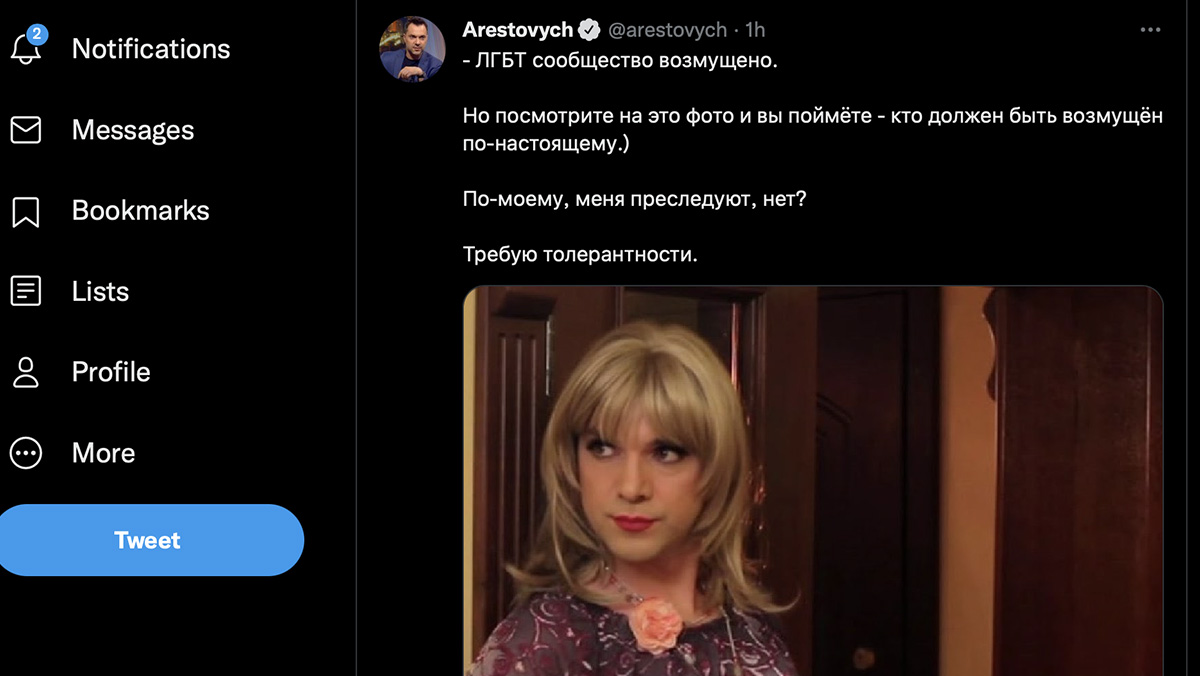The image size is (1200, 676).
Task: Click the Bookmarks ribbon icon
Action: pyautogui.click(x=25, y=211)
